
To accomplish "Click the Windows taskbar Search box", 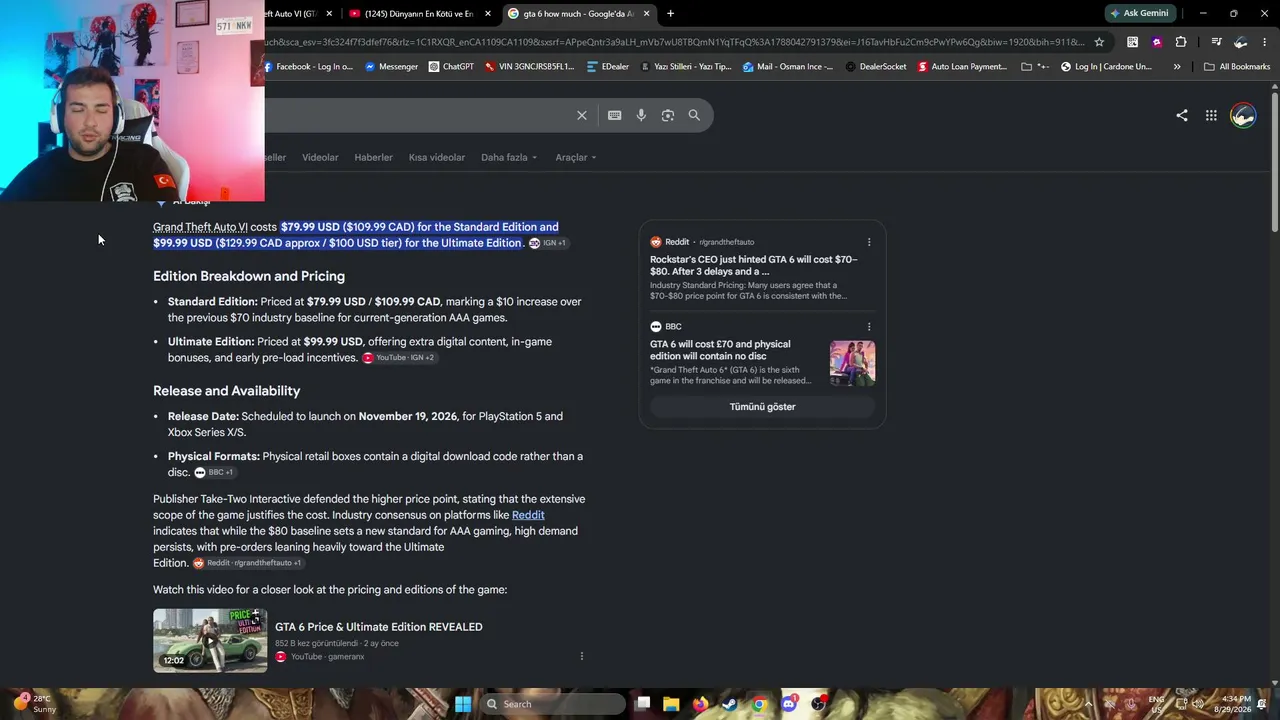I will (x=553, y=704).
